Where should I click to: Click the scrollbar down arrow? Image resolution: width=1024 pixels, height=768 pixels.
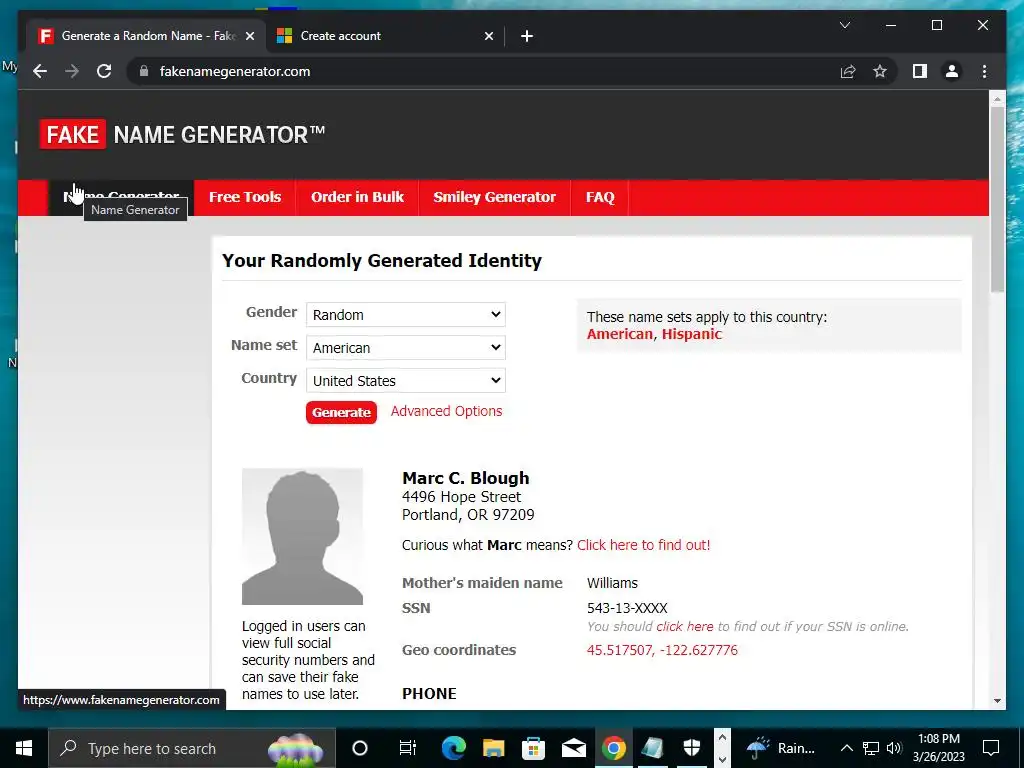(x=997, y=701)
